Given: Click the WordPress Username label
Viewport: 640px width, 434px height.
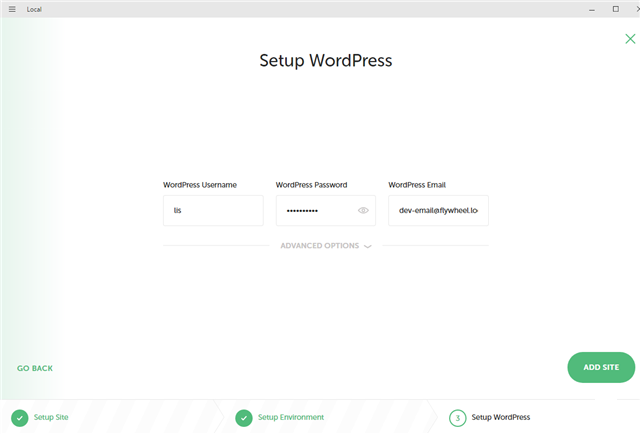Looking at the screenshot, I should click(x=200, y=185).
